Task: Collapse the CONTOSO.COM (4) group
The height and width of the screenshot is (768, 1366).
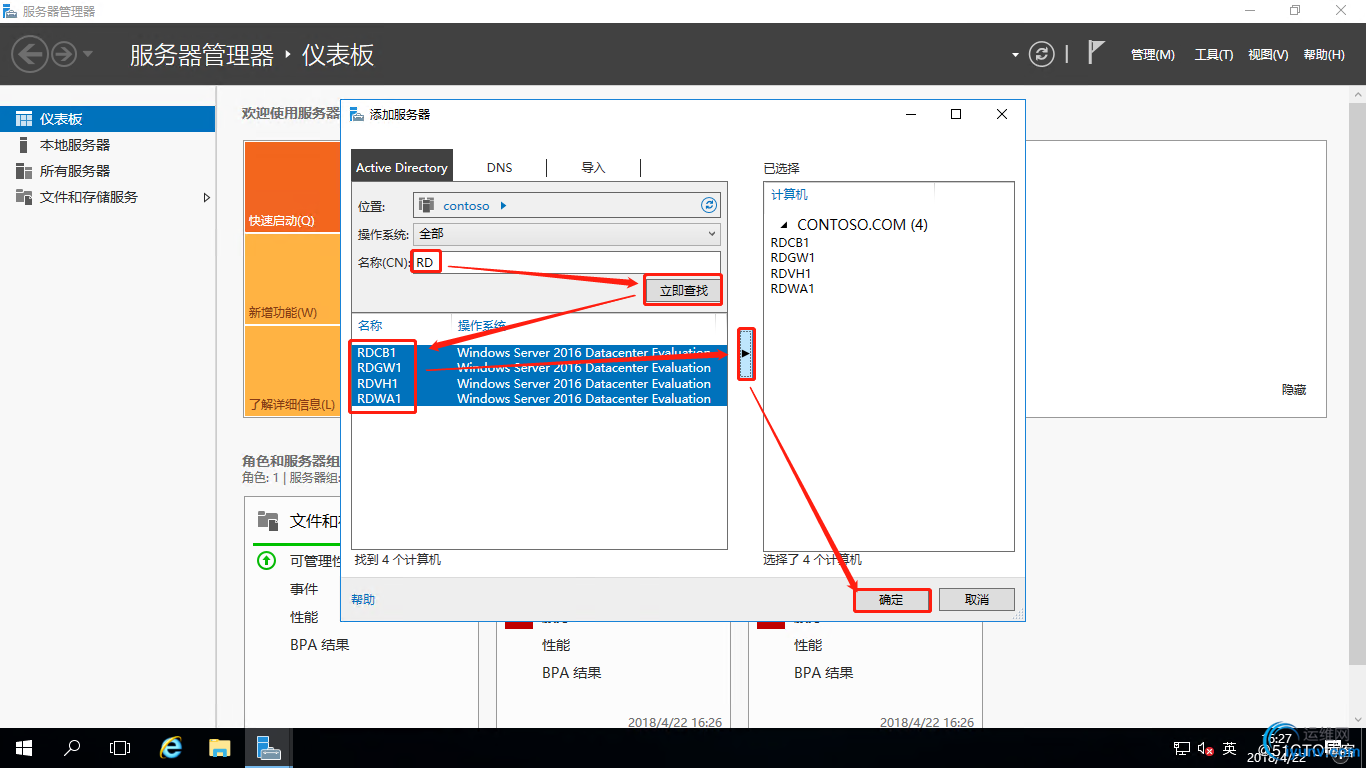Action: tap(784, 225)
